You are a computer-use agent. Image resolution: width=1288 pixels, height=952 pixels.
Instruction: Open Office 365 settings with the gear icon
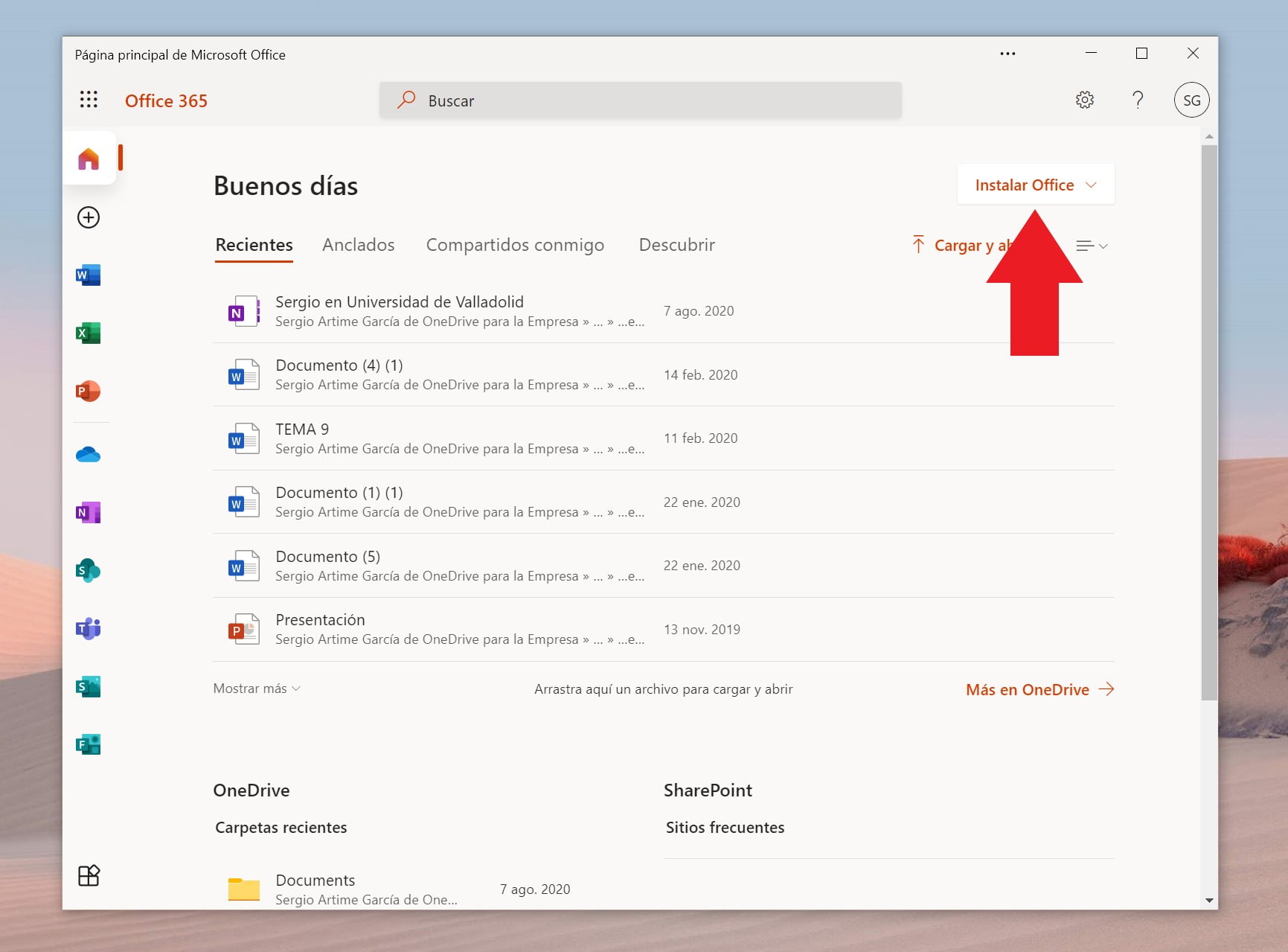tap(1085, 100)
